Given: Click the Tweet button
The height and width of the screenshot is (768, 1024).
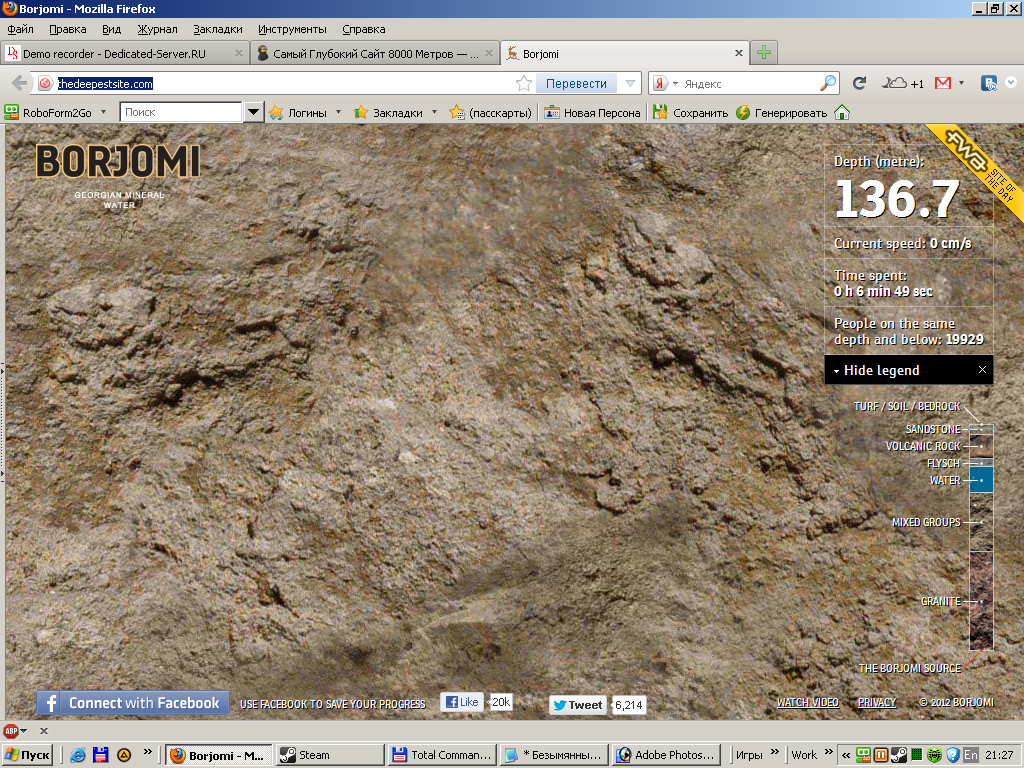Looking at the screenshot, I should pos(577,705).
